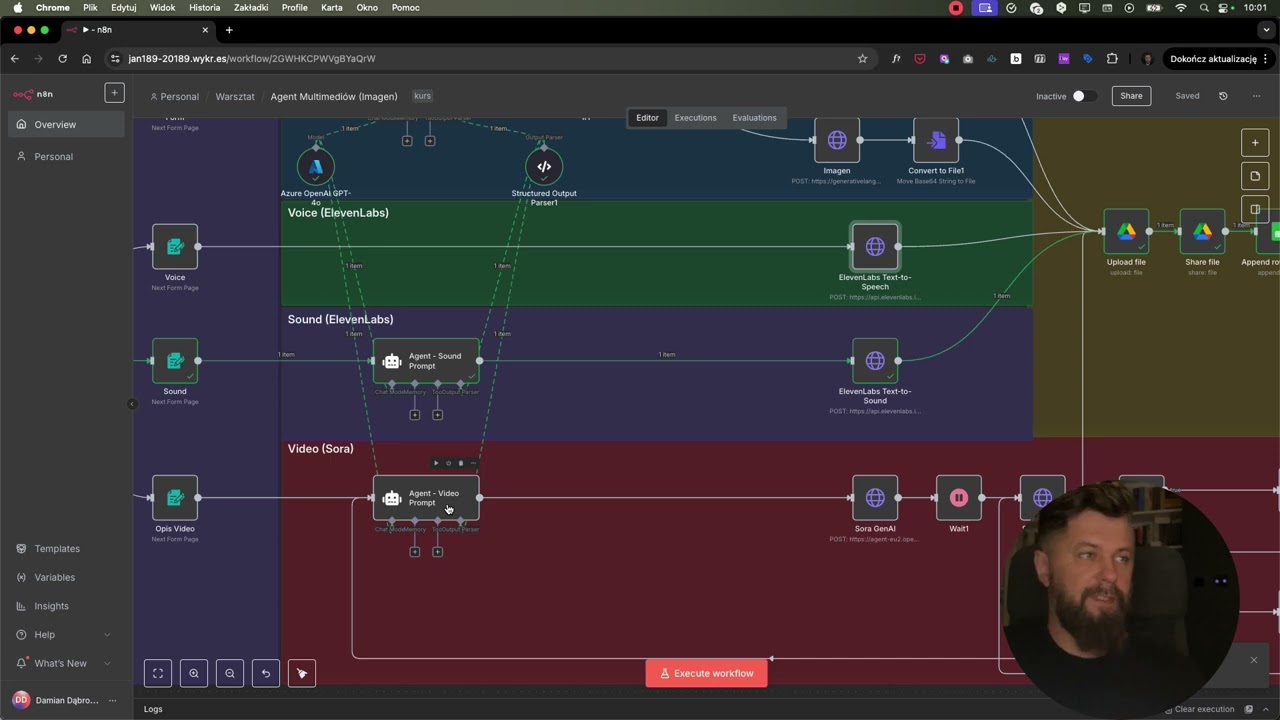The image size is (1280, 720).
Task: Open Templates from the sidebar
Action: click(x=66, y=548)
